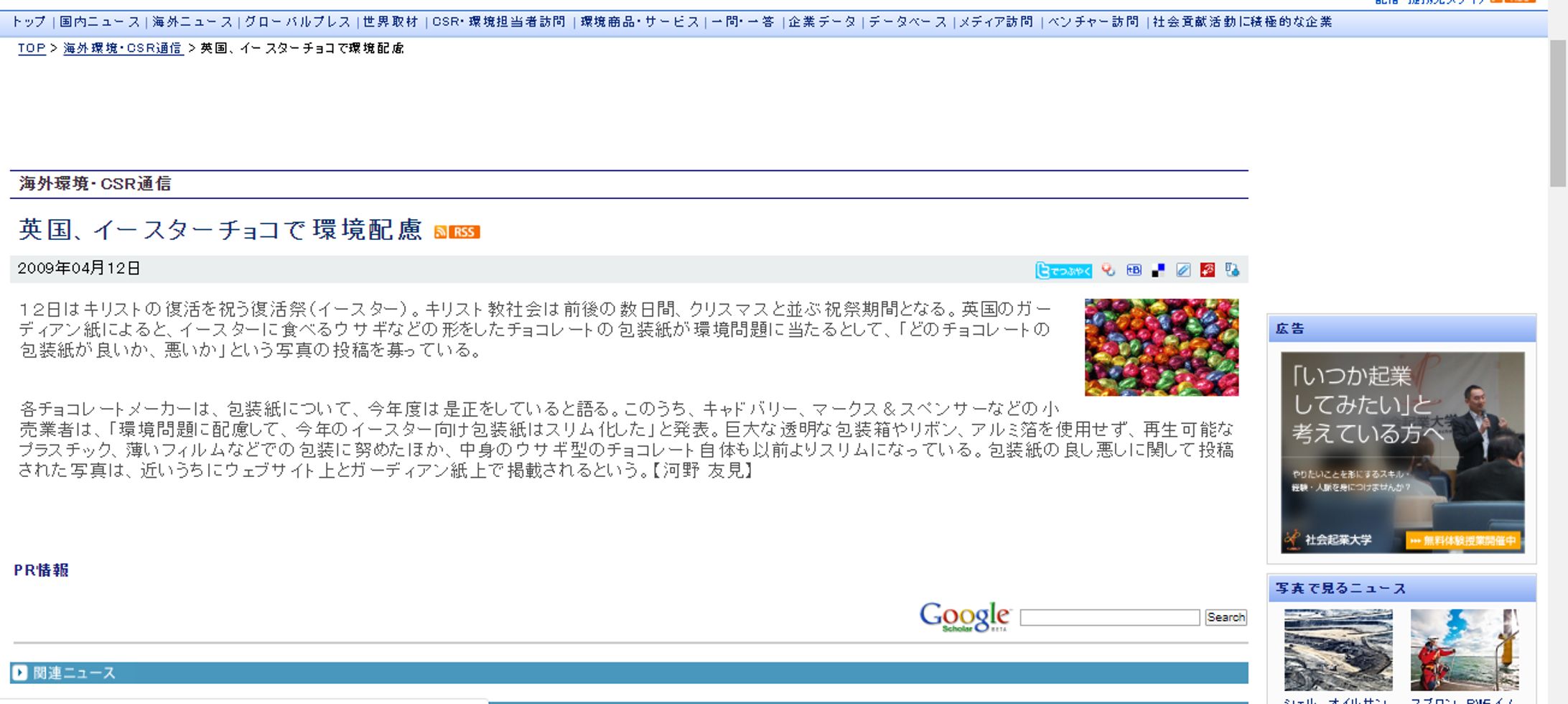
Task: Go to 企業データ in navigation bar
Action: [x=822, y=22]
